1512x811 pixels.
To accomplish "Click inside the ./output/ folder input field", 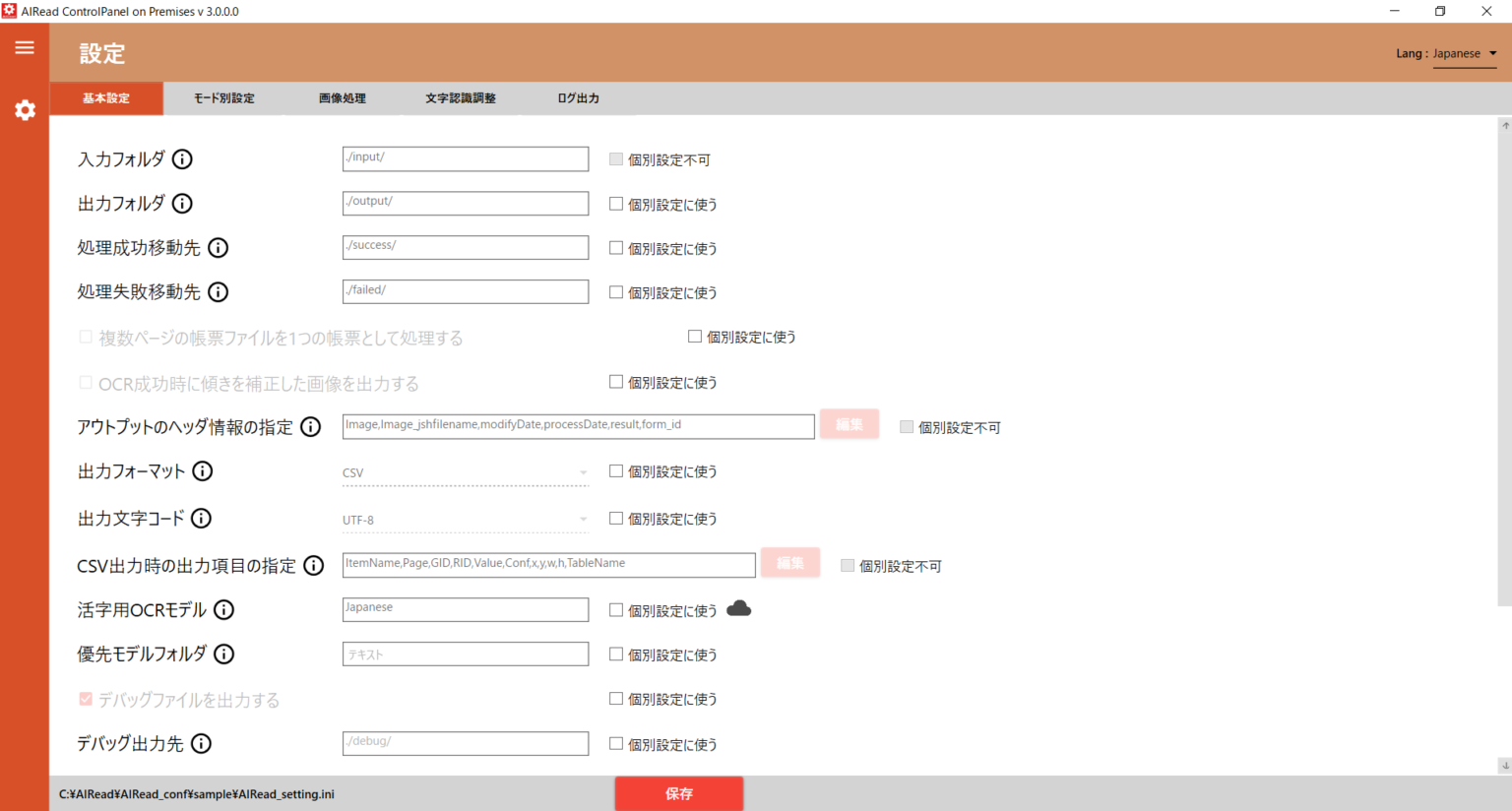I will point(465,203).
